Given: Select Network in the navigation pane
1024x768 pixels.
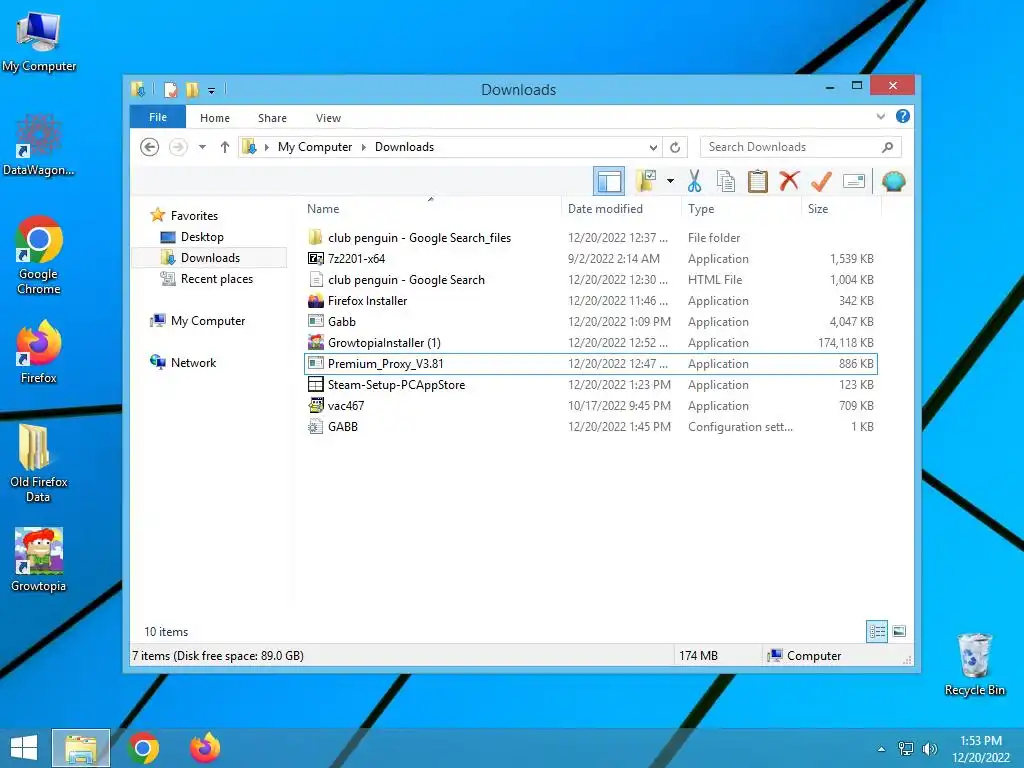Looking at the screenshot, I should [193, 362].
